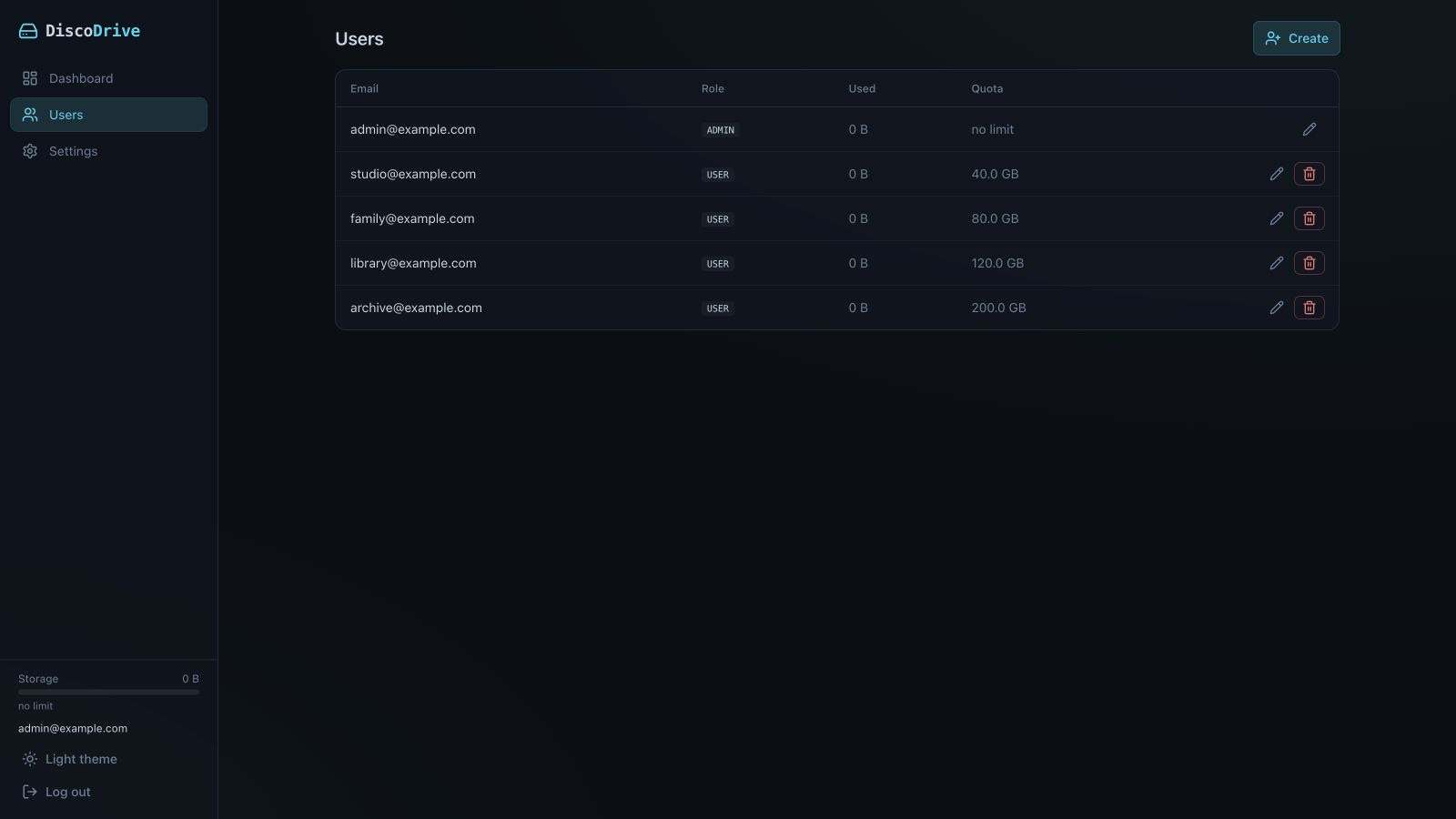
Task: Select the archive@example.com email cell
Action: [416, 308]
